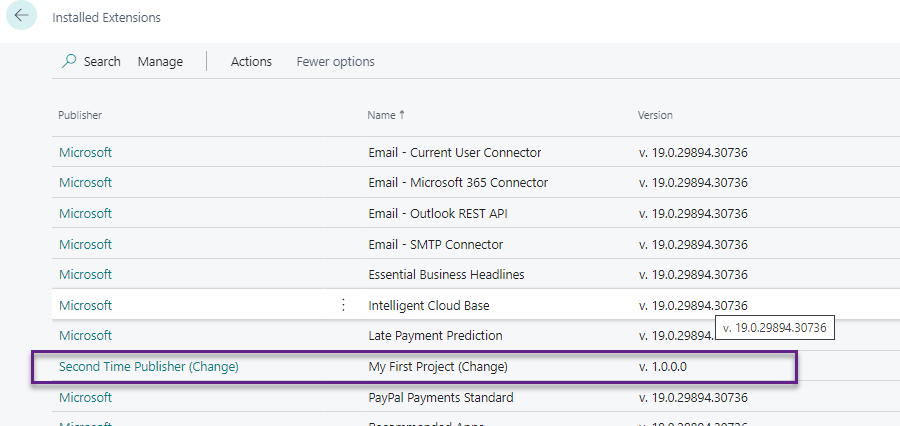Viewport: 900px width, 426px height.
Task: Select PayPal Payments Standard extension
Action: 441,398
